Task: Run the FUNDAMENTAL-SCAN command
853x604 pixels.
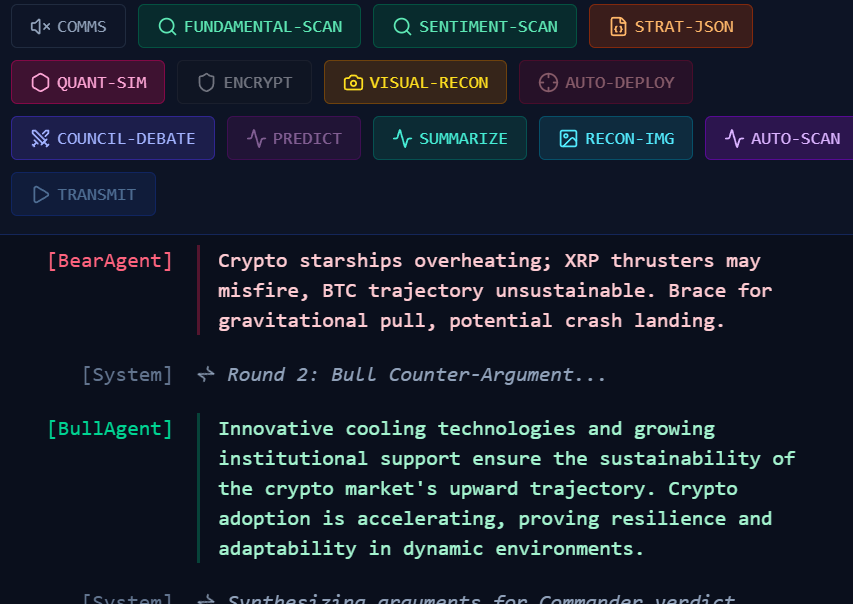Action: pyautogui.click(x=249, y=26)
